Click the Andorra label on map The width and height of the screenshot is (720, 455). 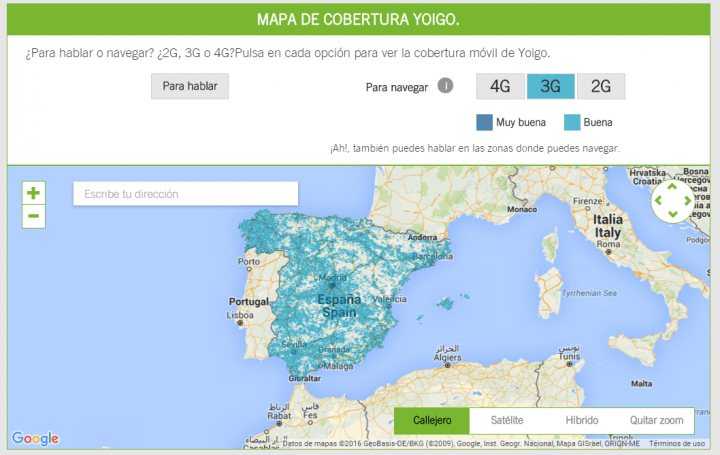422,237
